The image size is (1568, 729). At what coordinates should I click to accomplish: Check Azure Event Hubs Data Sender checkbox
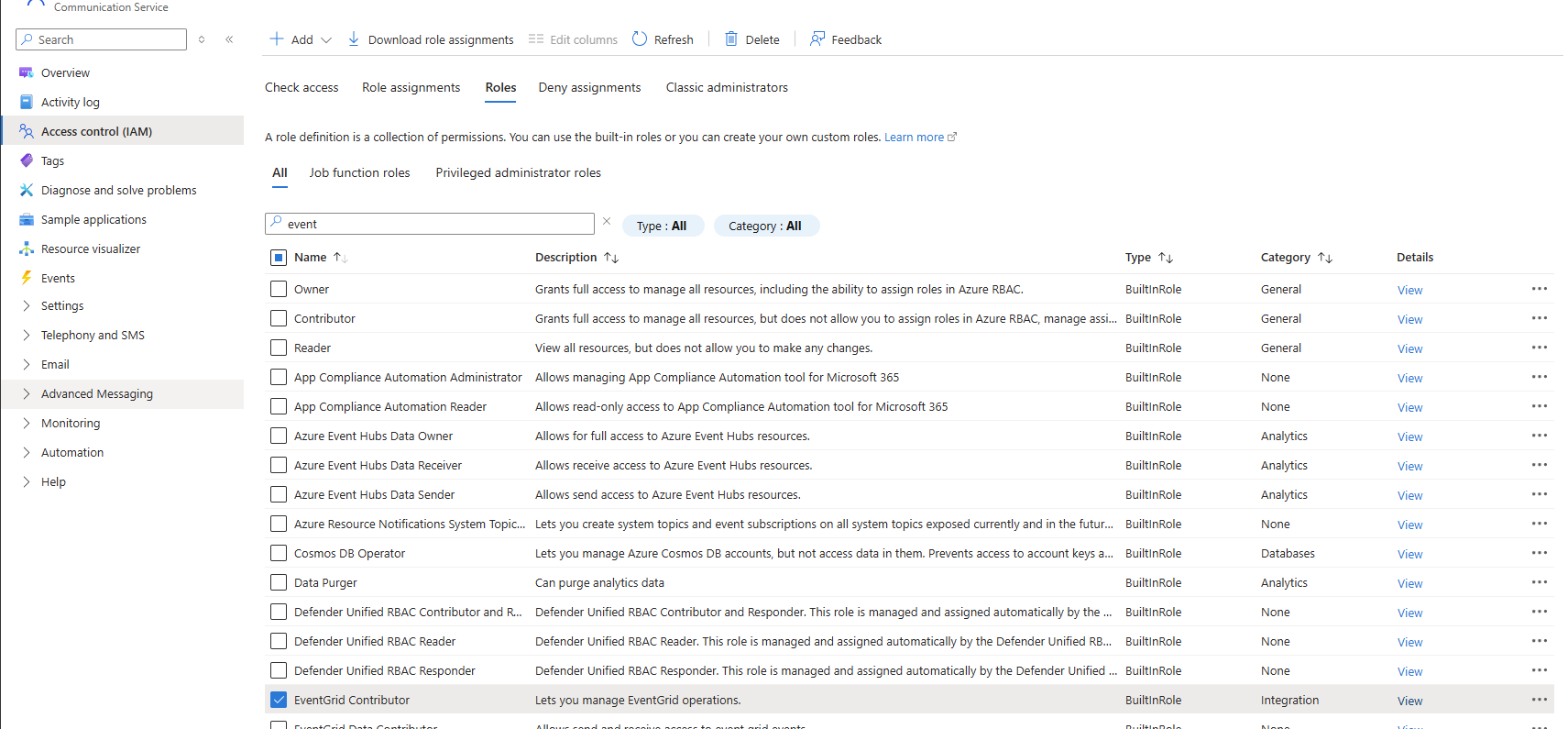click(279, 494)
